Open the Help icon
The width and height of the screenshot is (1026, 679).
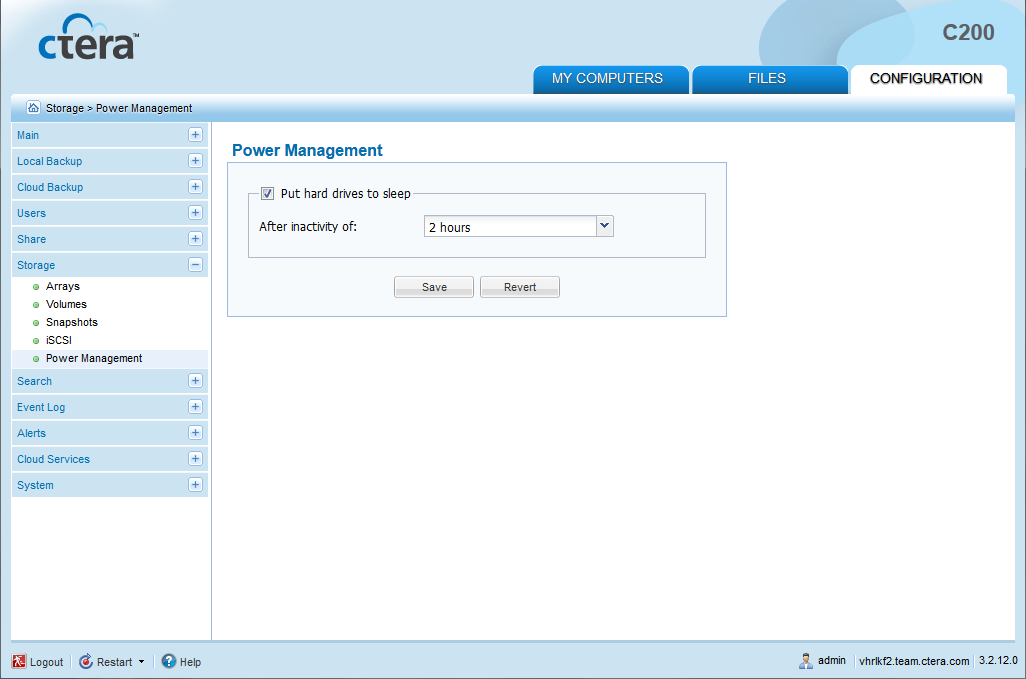[169, 661]
